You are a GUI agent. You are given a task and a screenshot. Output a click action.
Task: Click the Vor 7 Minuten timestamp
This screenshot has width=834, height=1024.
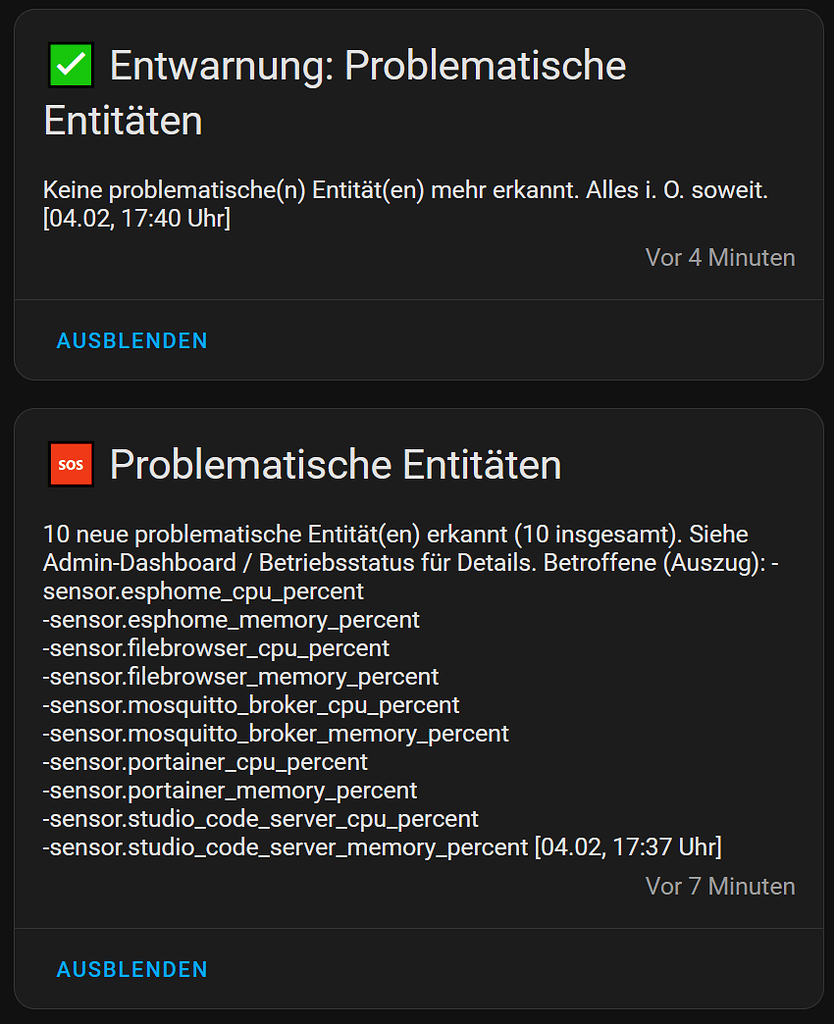pyautogui.click(x=720, y=886)
